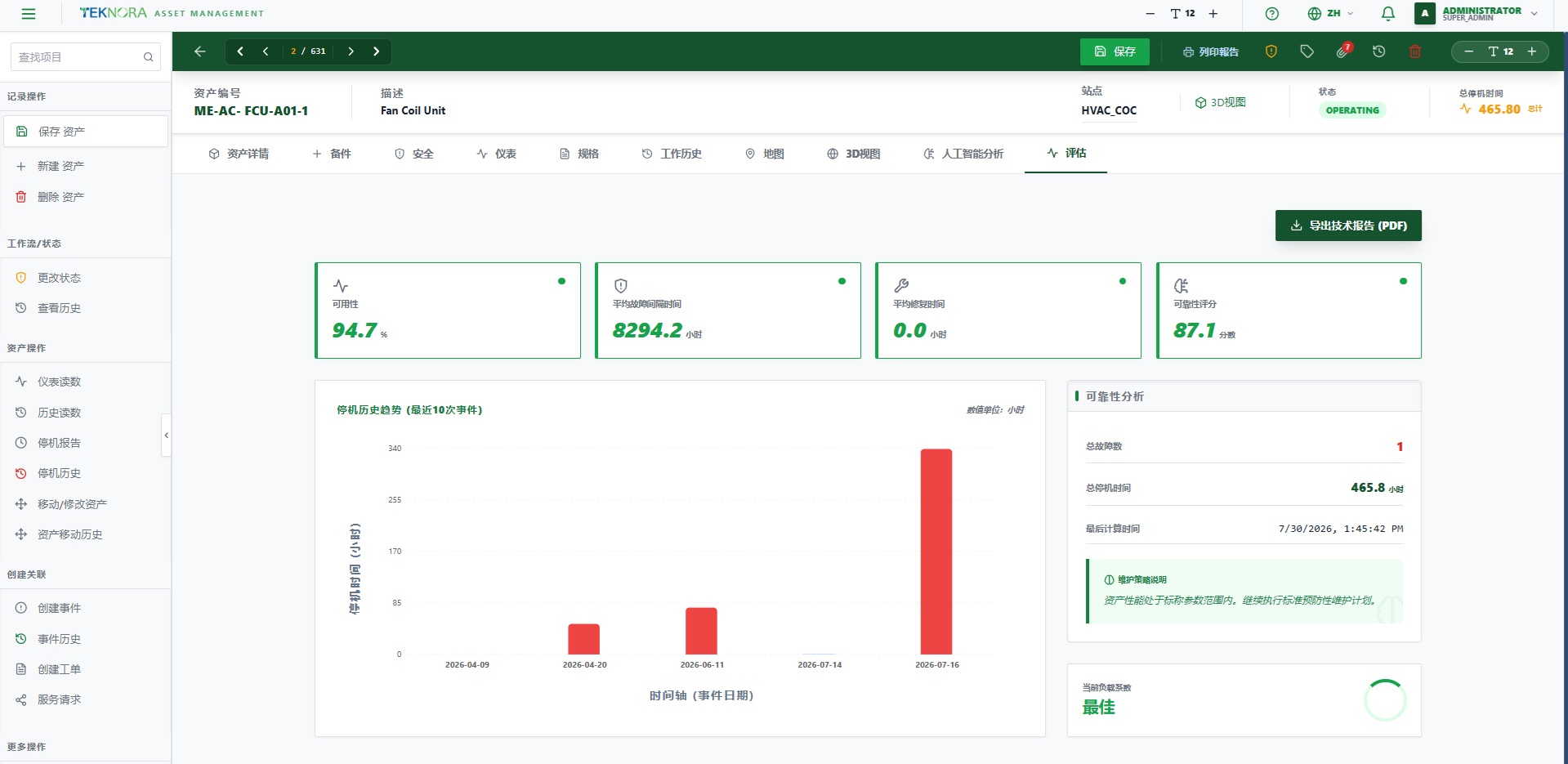
Task: Click the 可用性 94.7 card
Action: [448, 311]
